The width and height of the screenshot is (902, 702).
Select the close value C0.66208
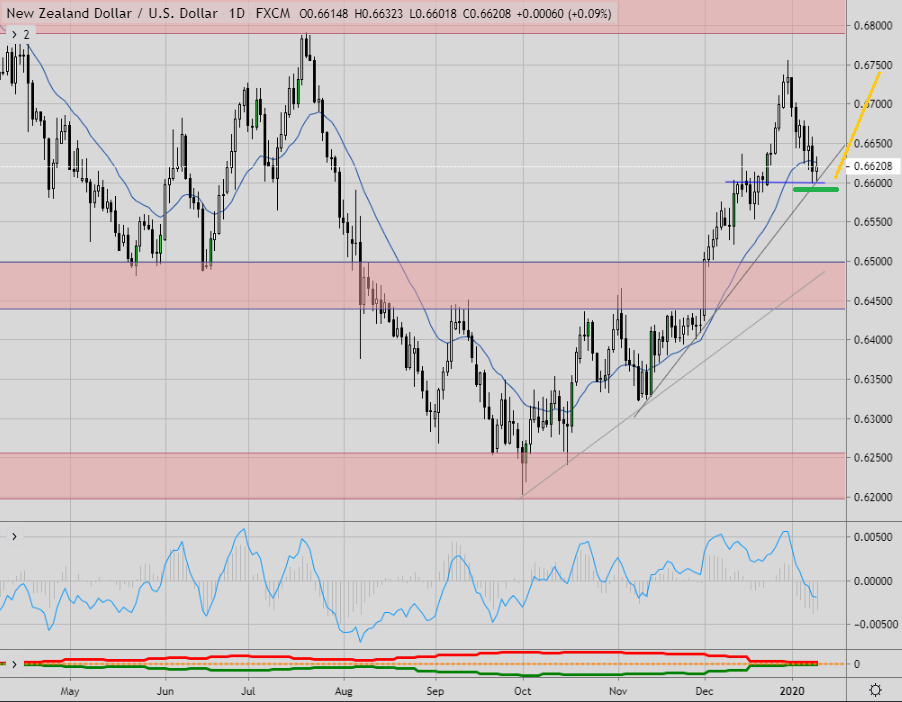[x=487, y=13]
